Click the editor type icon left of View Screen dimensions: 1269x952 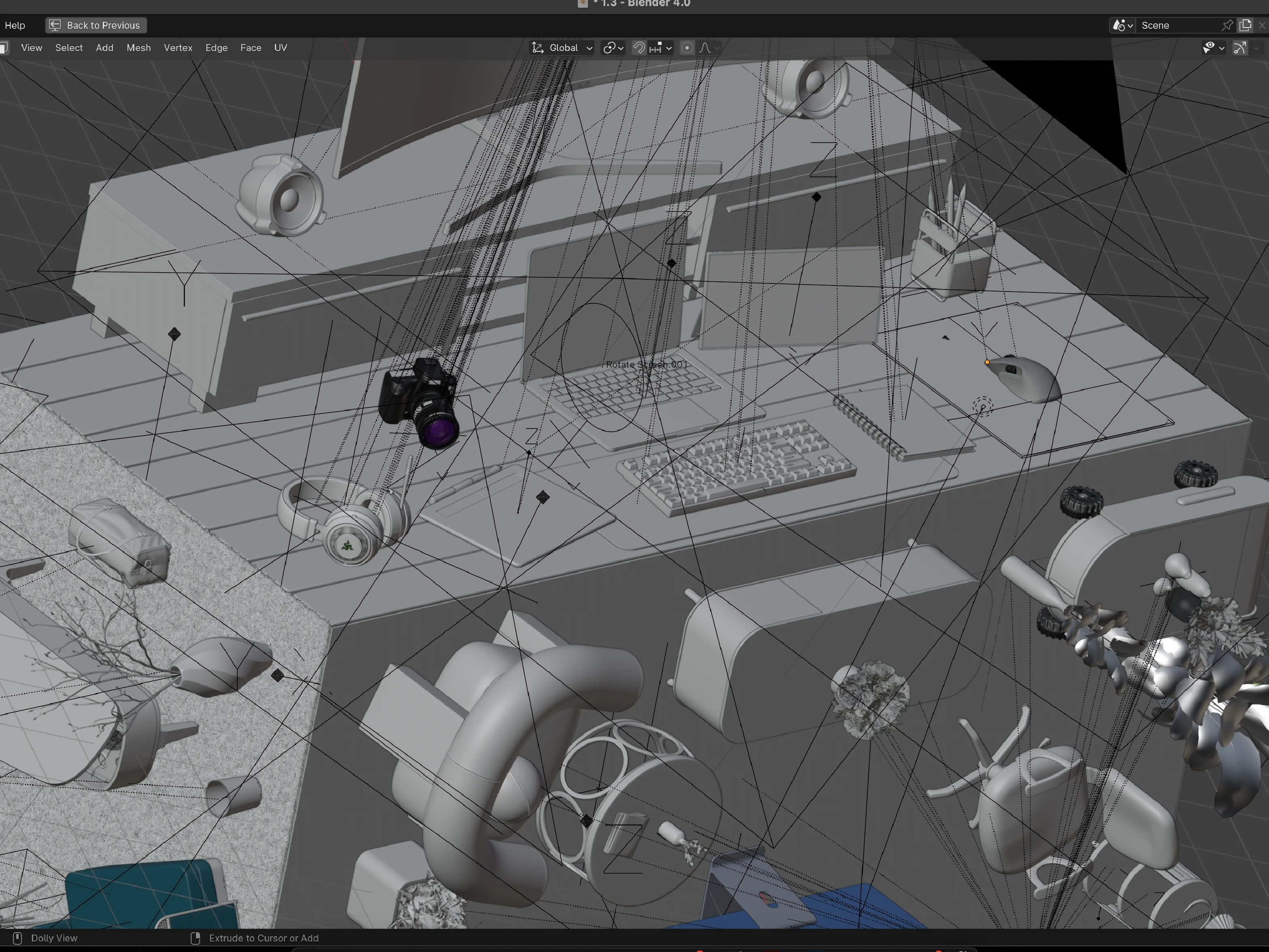point(4,48)
